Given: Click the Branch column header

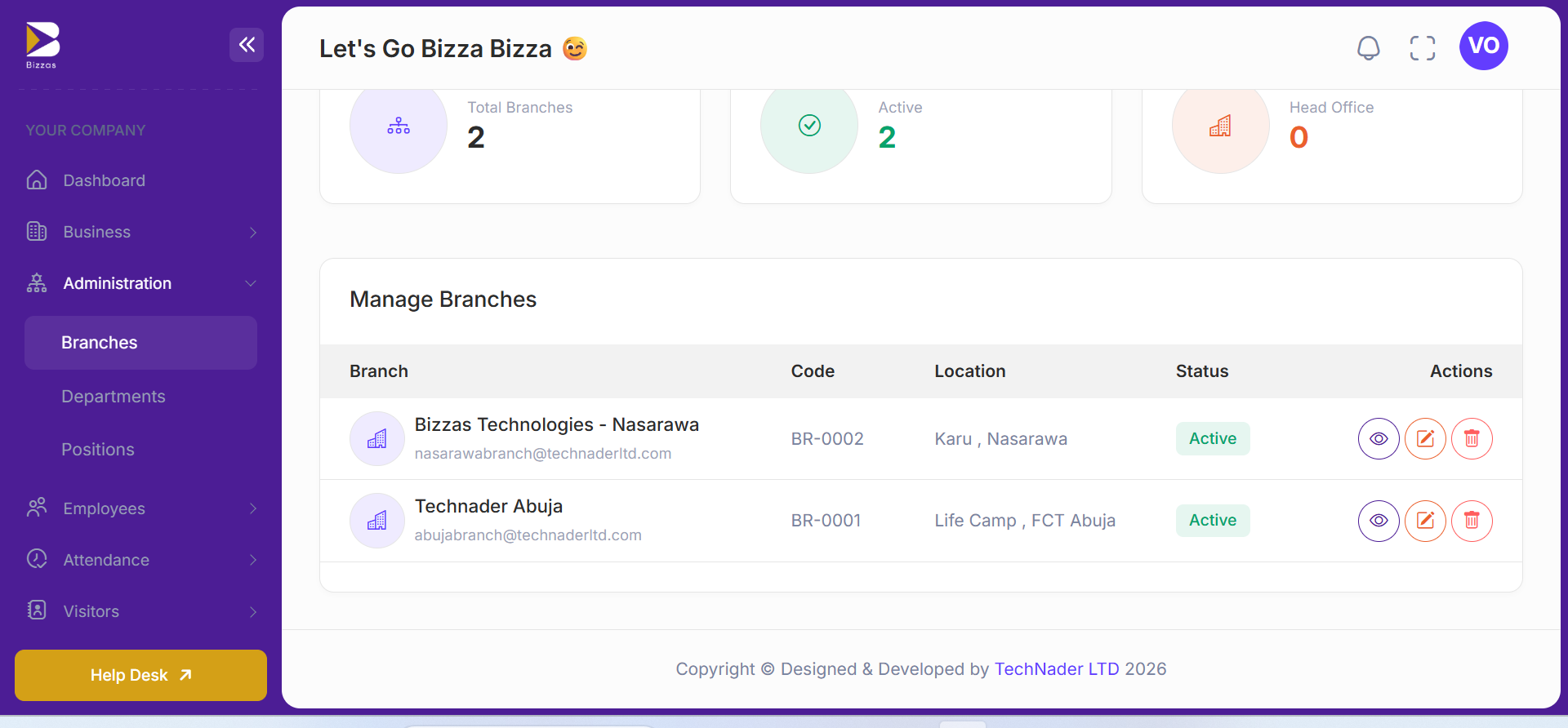Looking at the screenshot, I should click(379, 371).
